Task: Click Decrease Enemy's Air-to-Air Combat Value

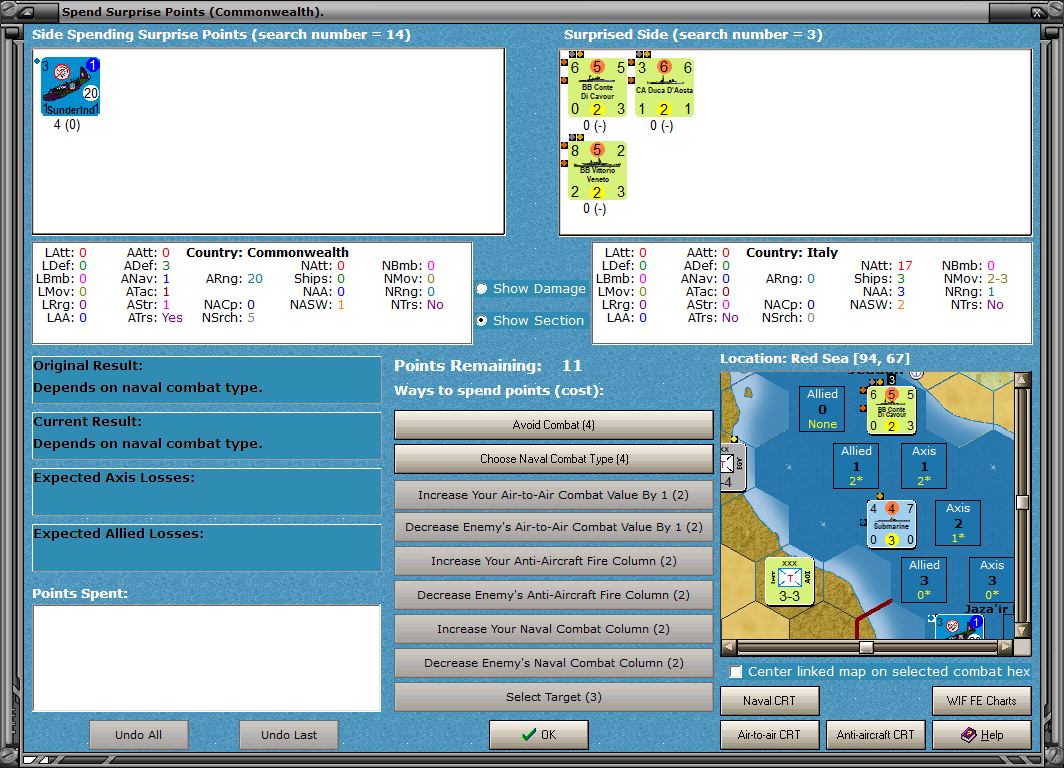Action: [554, 527]
